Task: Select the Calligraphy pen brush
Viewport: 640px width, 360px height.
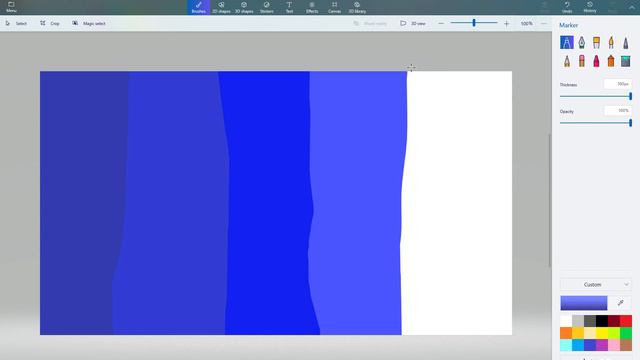Action: [582, 42]
